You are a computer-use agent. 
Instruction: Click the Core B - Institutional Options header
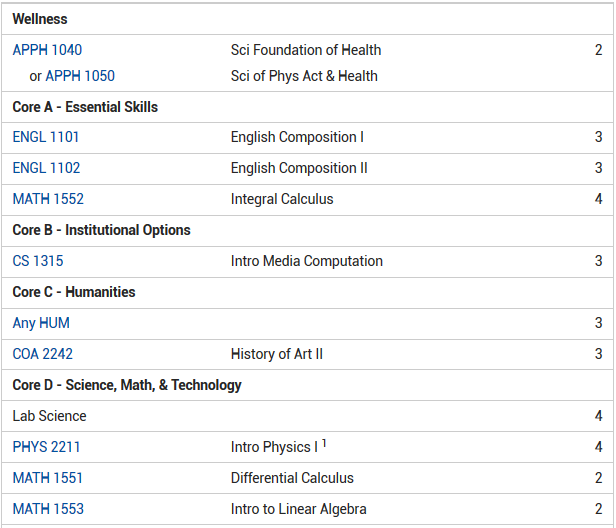click(101, 230)
